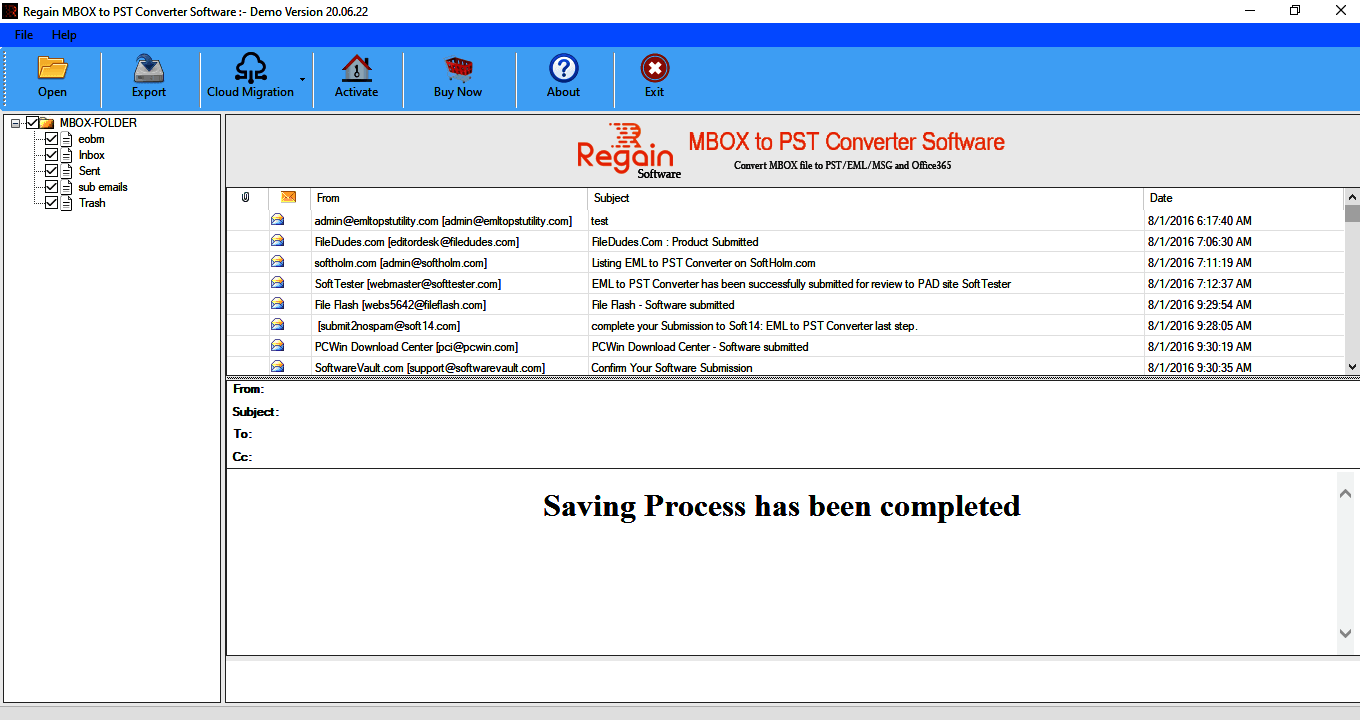
Task: Select 'PCWin Download Center - Software submitted' subject
Action: pos(700,347)
